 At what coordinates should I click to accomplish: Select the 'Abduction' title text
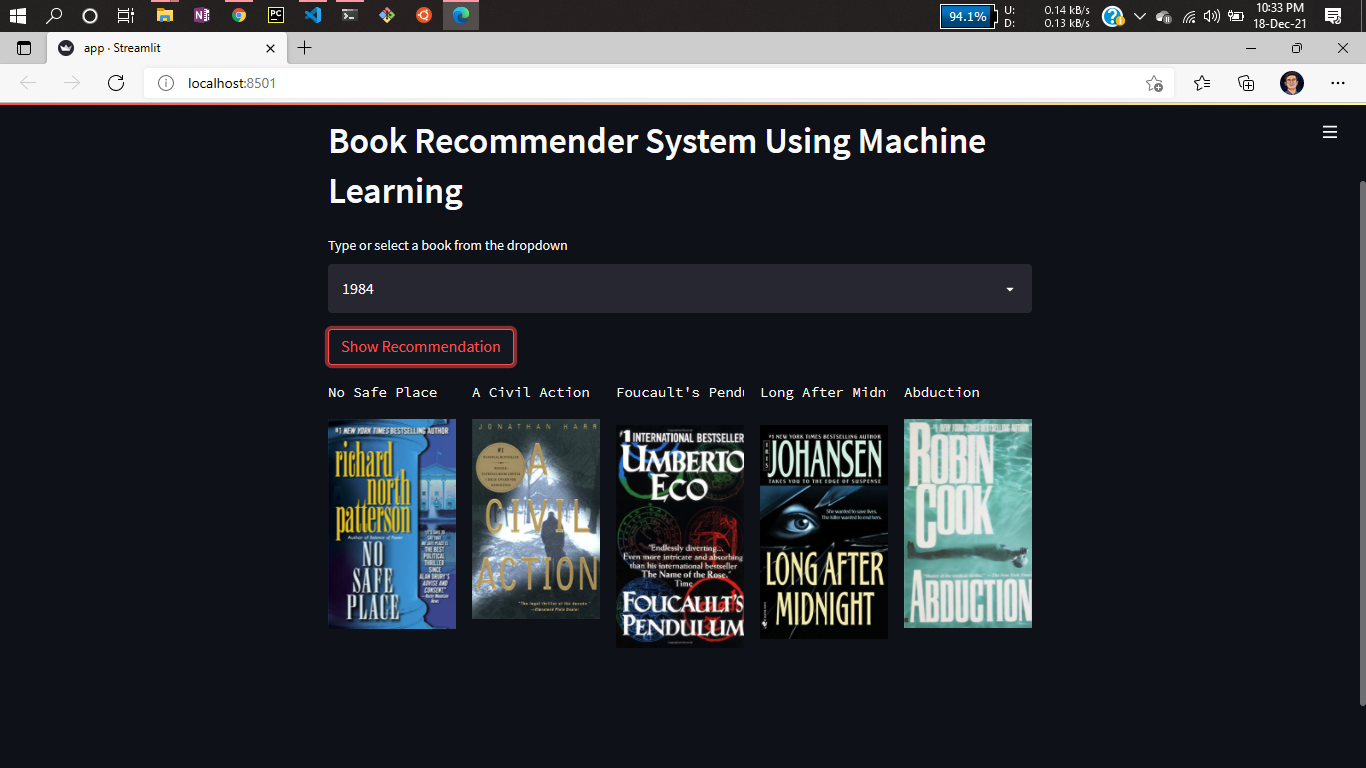(942, 392)
